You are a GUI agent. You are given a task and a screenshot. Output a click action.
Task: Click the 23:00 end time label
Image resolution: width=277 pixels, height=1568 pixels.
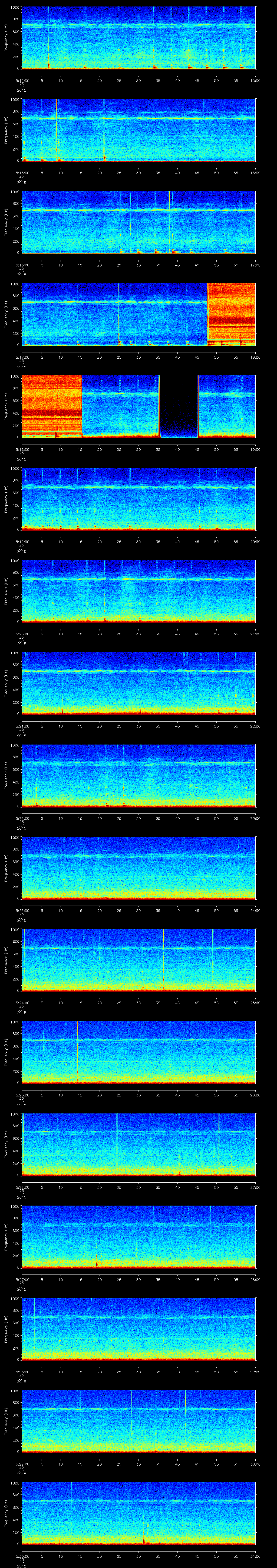tap(255, 818)
